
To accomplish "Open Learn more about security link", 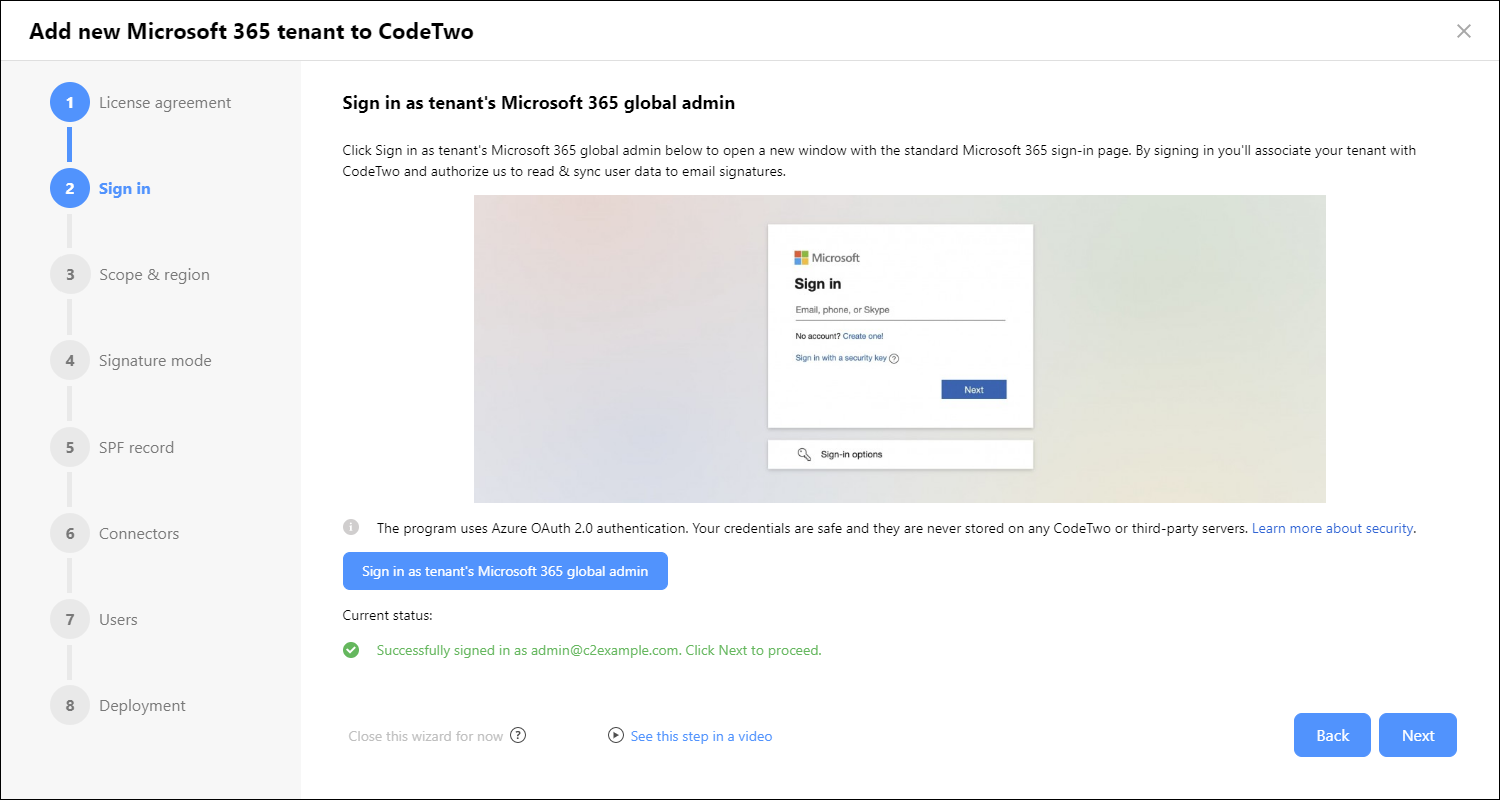I will tap(1332, 528).
